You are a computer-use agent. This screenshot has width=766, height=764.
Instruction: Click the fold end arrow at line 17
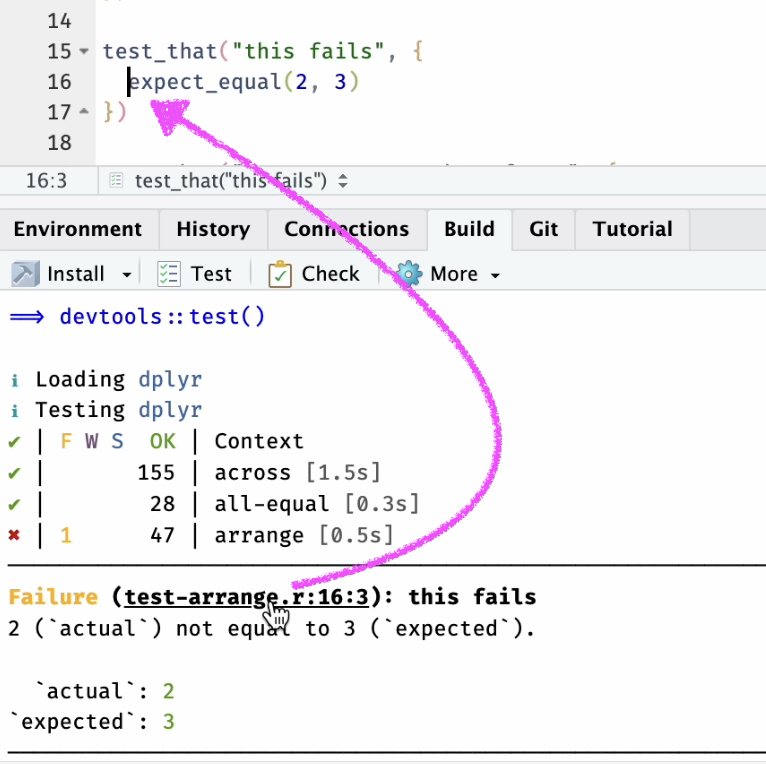tap(84, 111)
